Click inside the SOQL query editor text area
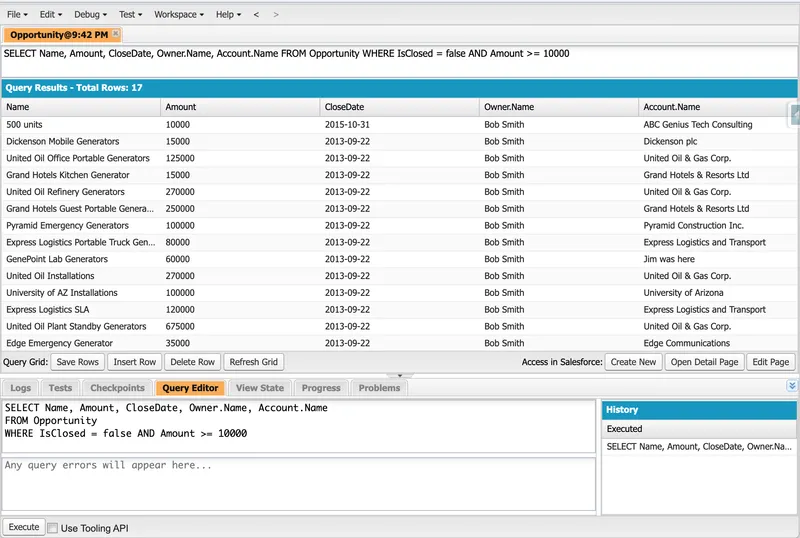This screenshot has width=800, height=538. pyautogui.click(x=298, y=426)
